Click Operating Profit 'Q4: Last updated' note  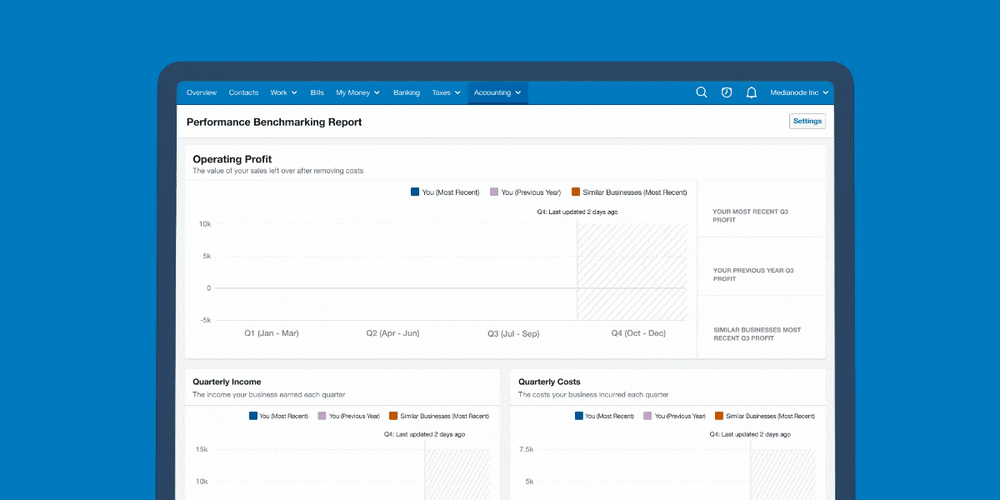click(577, 212)
